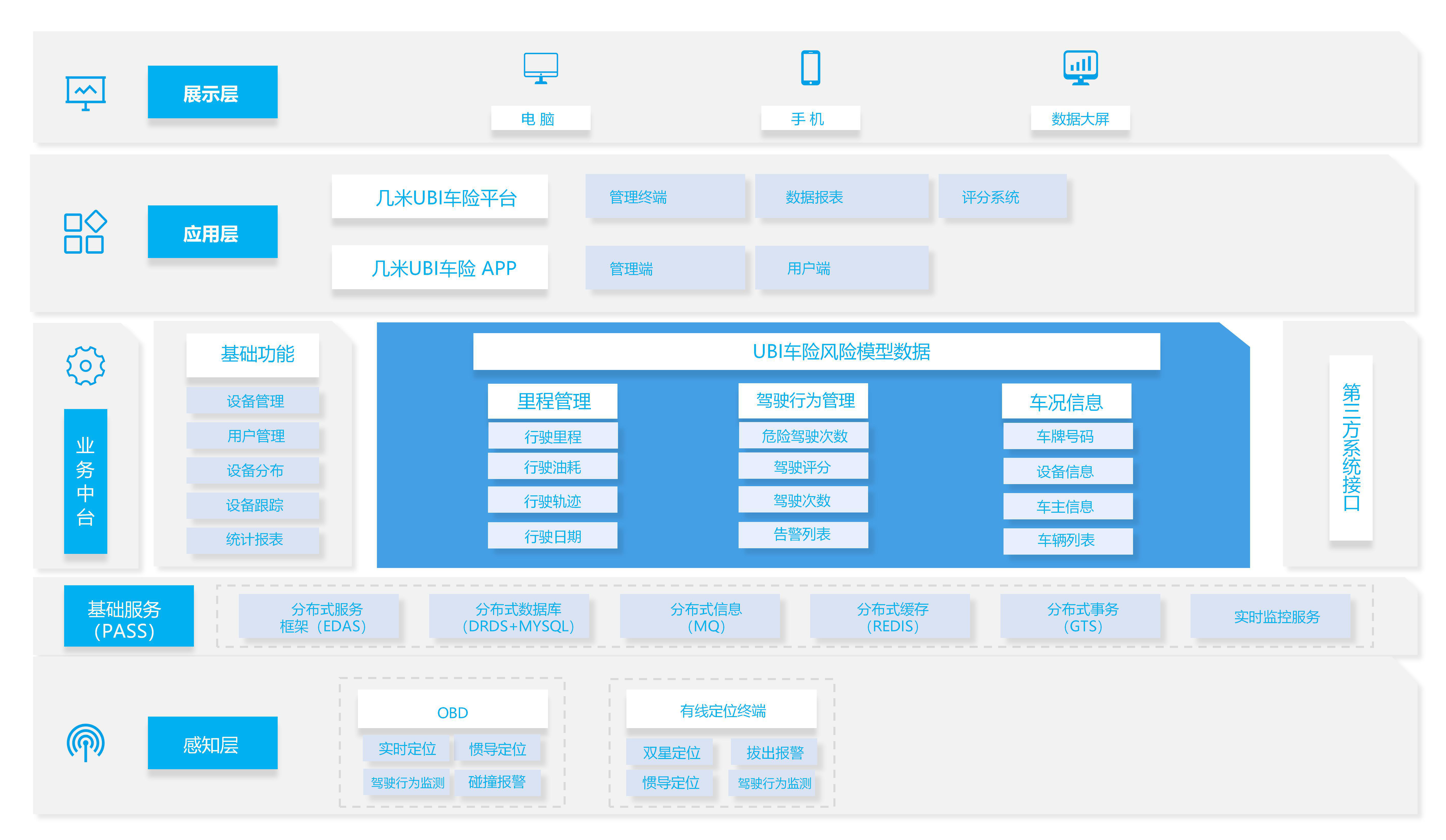Click the 车况信息 heading
Image resolution: width=1446 pixels, height=840 pixels.
pyautogui.click(x=1067, y=401)
